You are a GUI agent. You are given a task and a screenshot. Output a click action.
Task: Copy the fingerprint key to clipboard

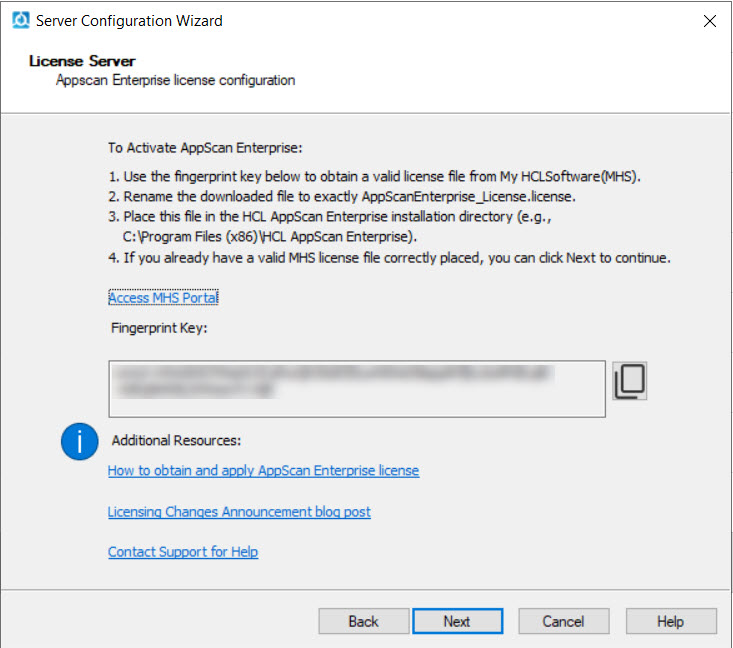coord(629,382)
